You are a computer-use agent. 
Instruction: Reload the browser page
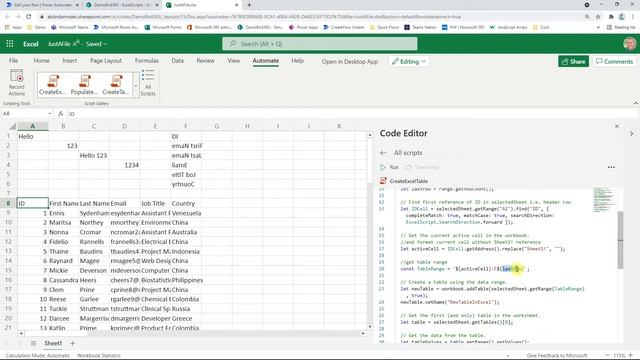[x=29, y=17]
